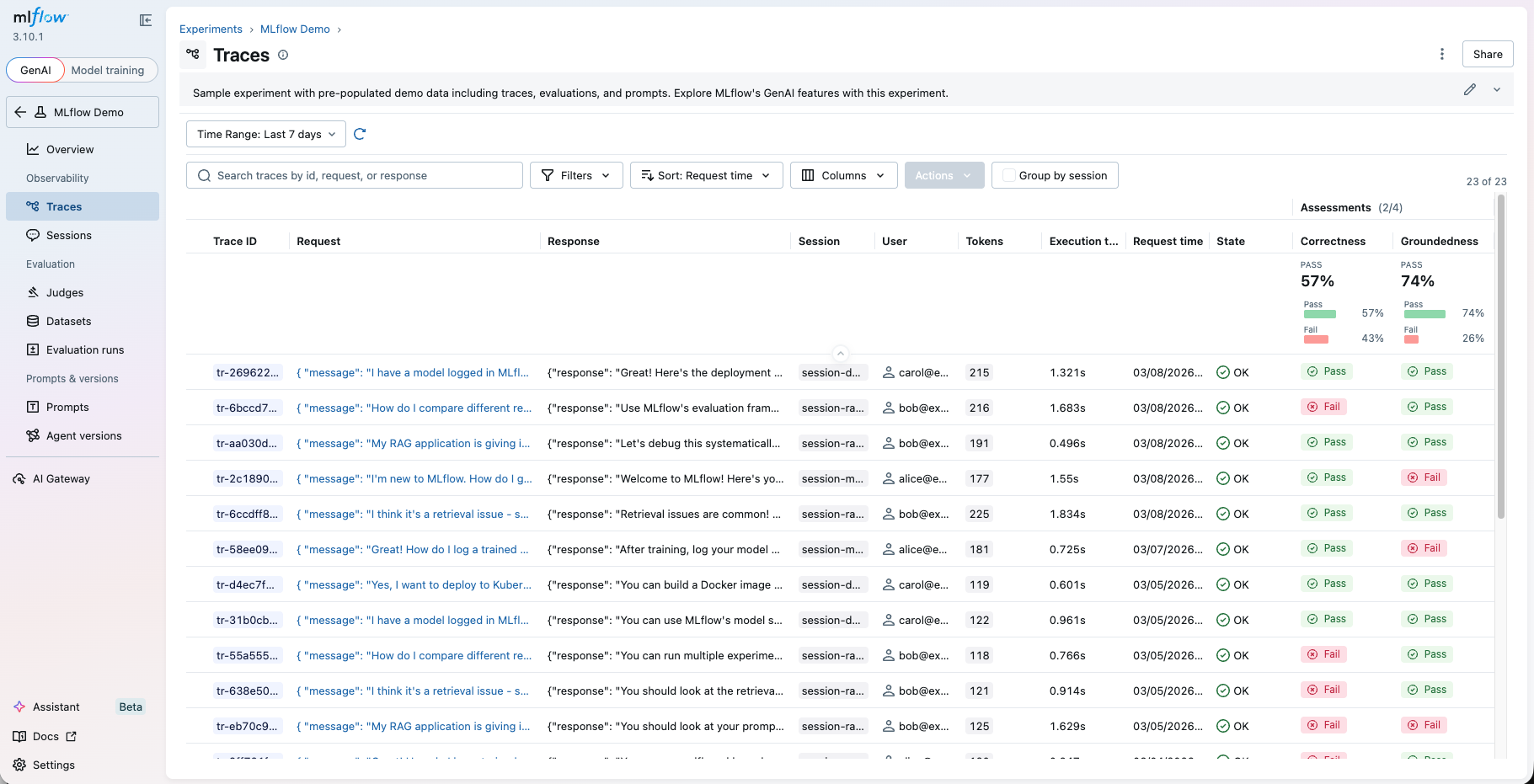Image resolution: width=1534 pixels, height=784 pixels.
Task: Click the pencil icon to edit experiment description
Action: [1471, 89]
